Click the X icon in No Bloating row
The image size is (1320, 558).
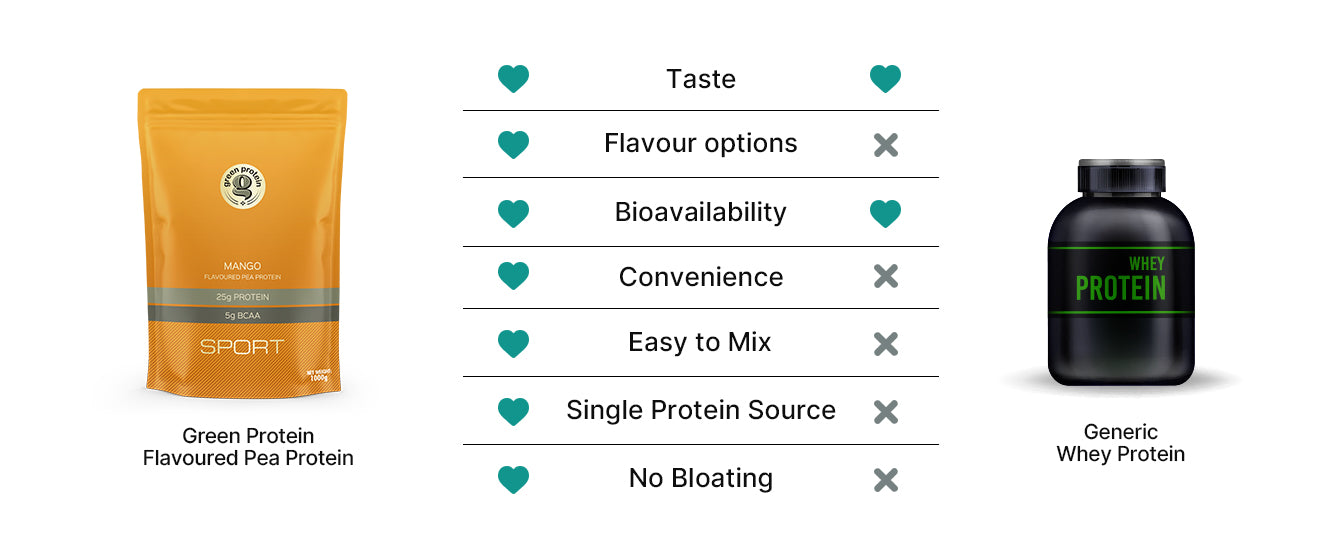tap(885, 479)
